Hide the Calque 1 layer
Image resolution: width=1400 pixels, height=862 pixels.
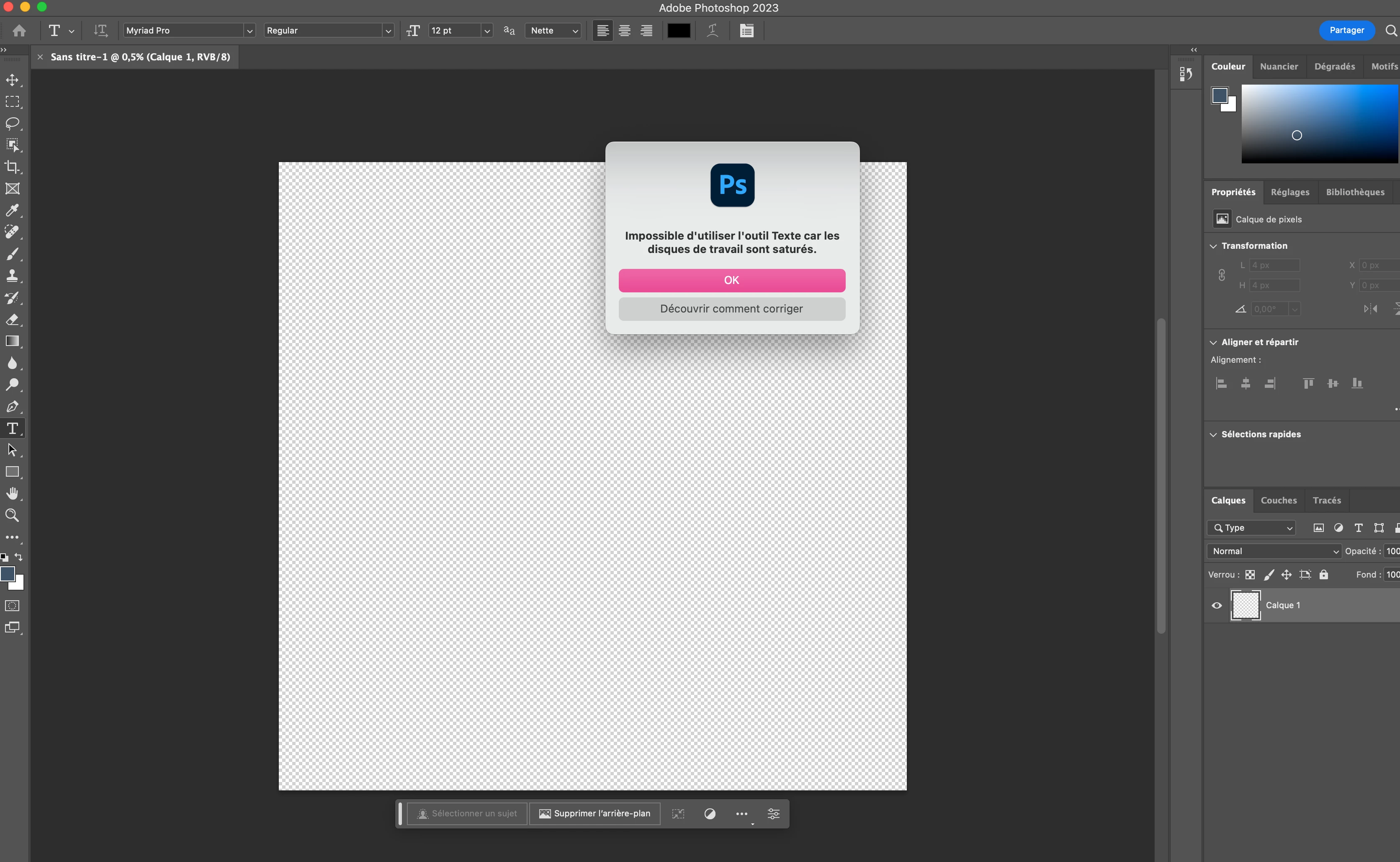click(x=1217, y=606)
